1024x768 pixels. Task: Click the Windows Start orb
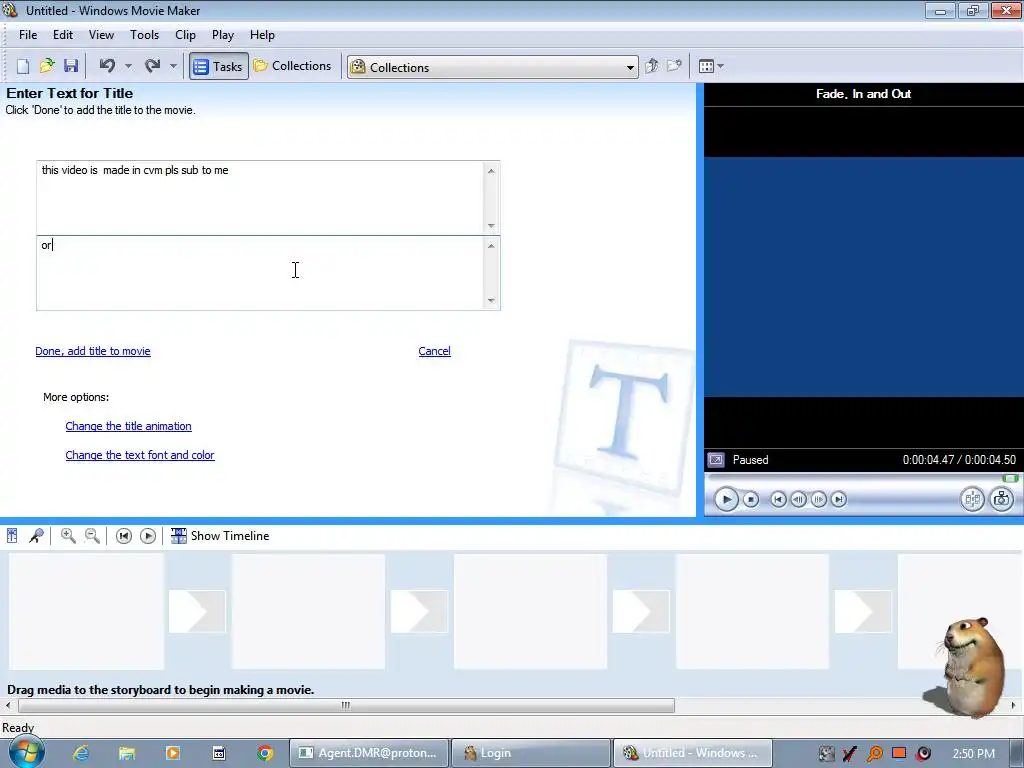coord(26,752)
